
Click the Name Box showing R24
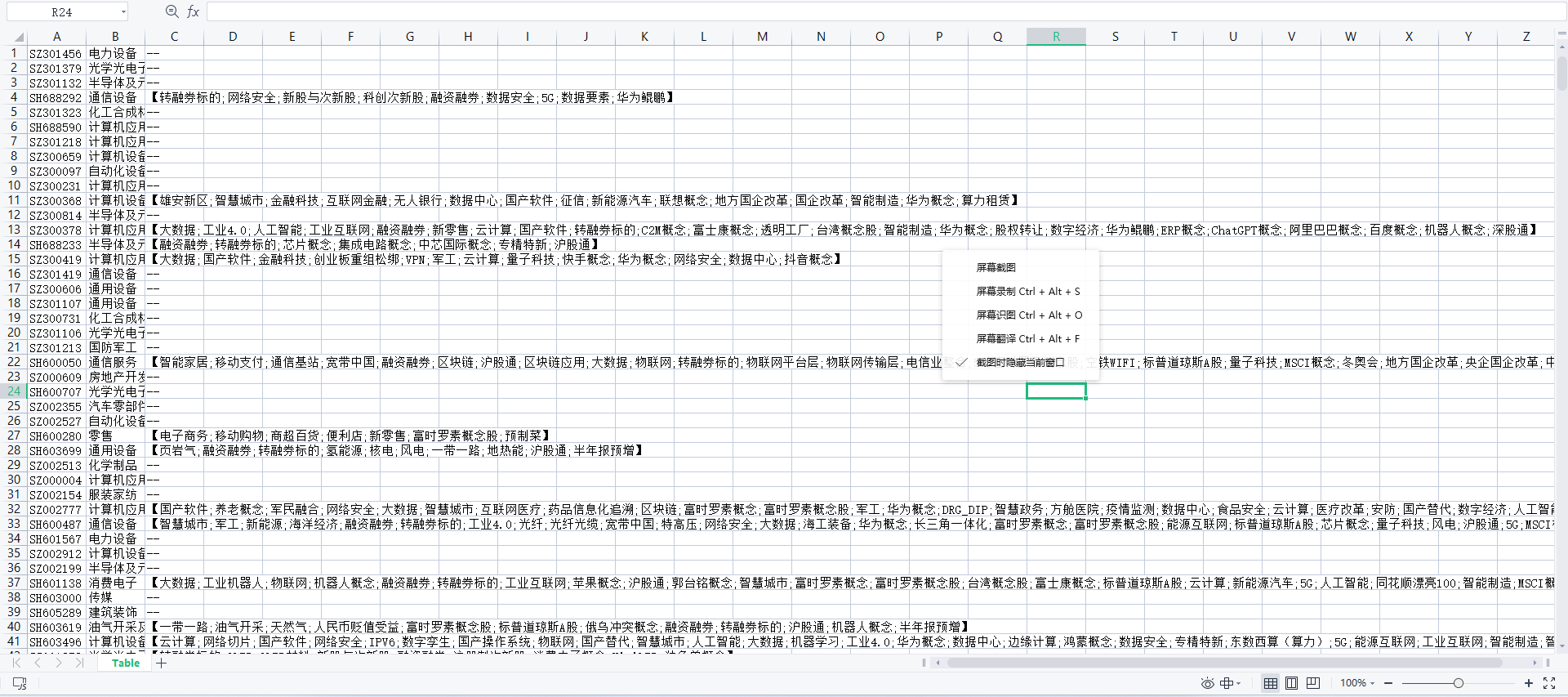coord(62,12)
